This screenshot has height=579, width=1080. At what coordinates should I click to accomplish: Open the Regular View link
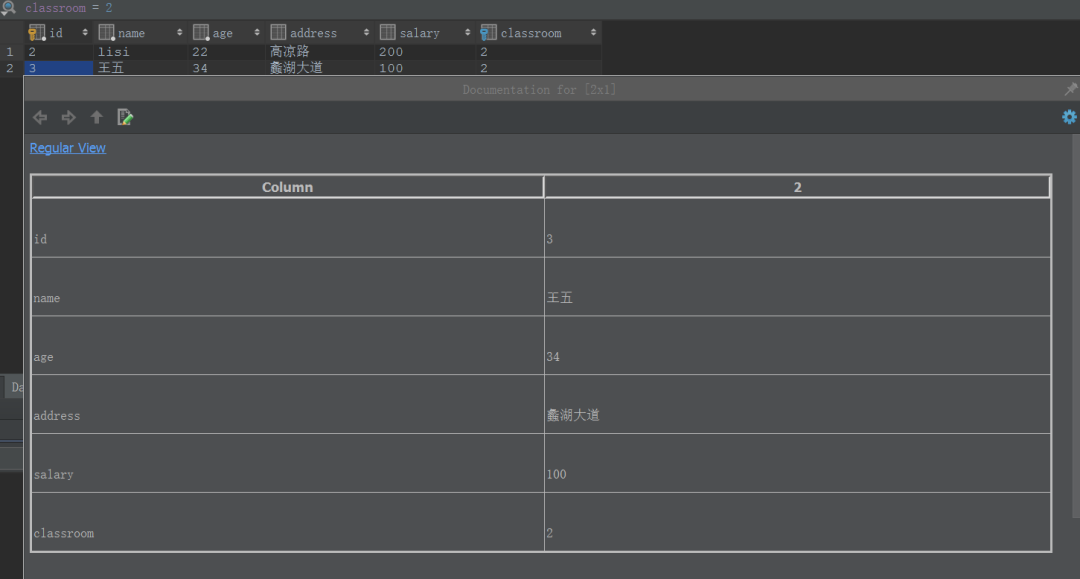67,147
